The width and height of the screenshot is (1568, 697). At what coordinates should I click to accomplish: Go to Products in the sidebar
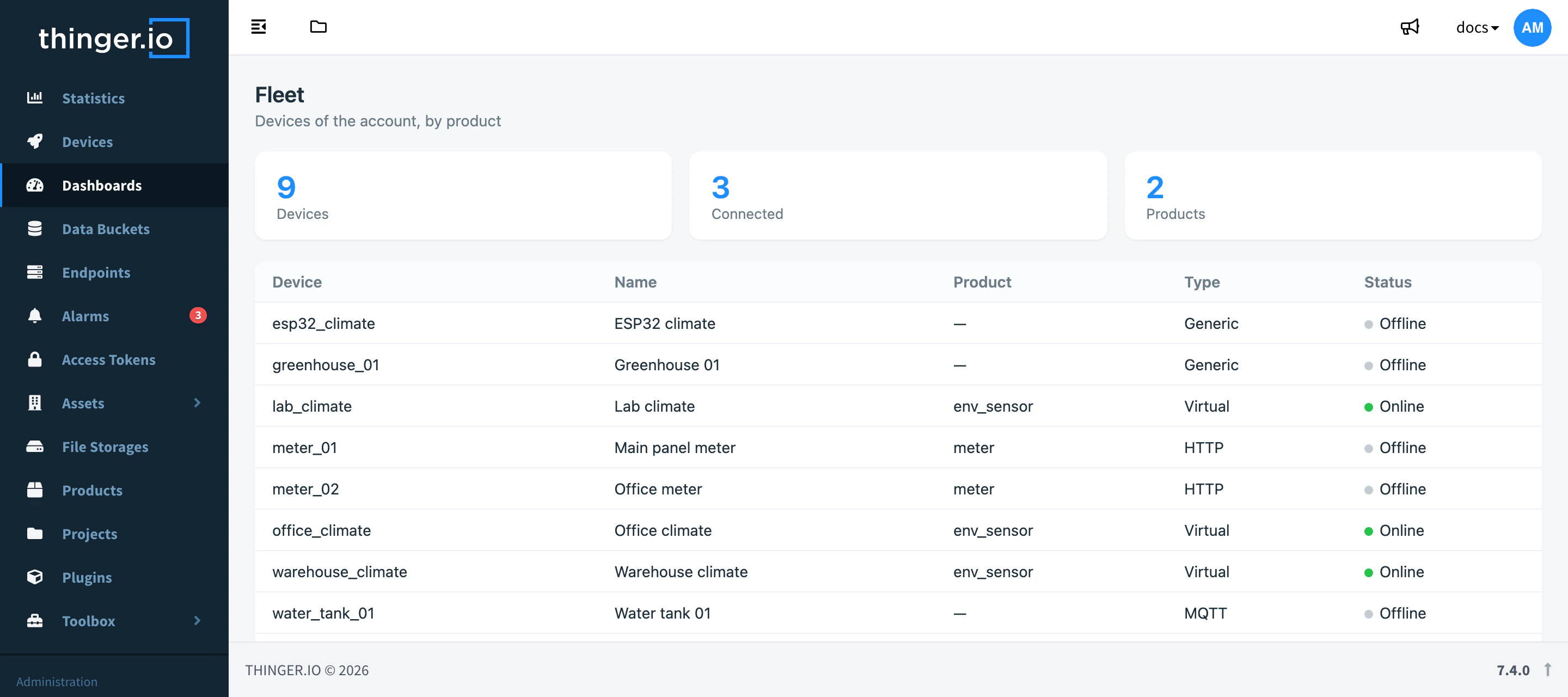pyautogui.click(x=114, y=491)
